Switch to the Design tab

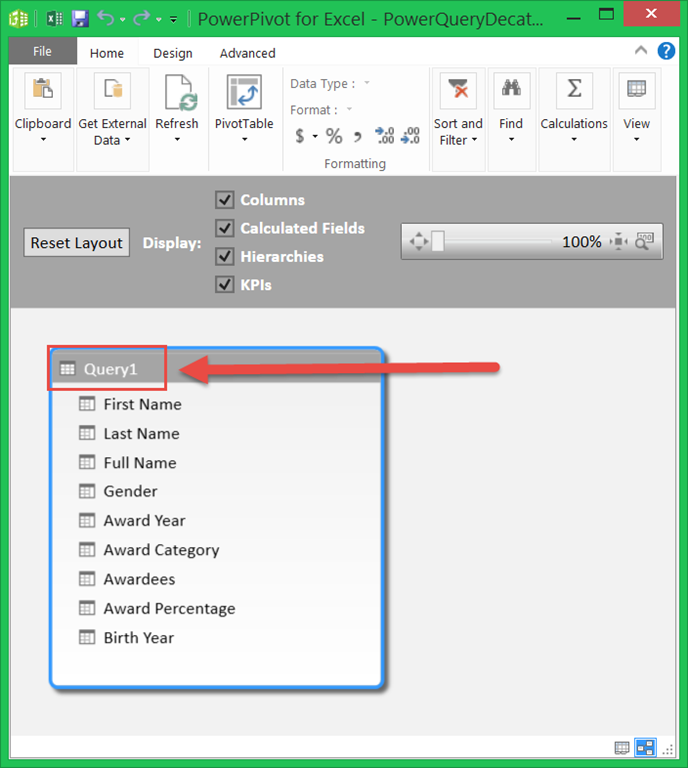tap(172, 53)
